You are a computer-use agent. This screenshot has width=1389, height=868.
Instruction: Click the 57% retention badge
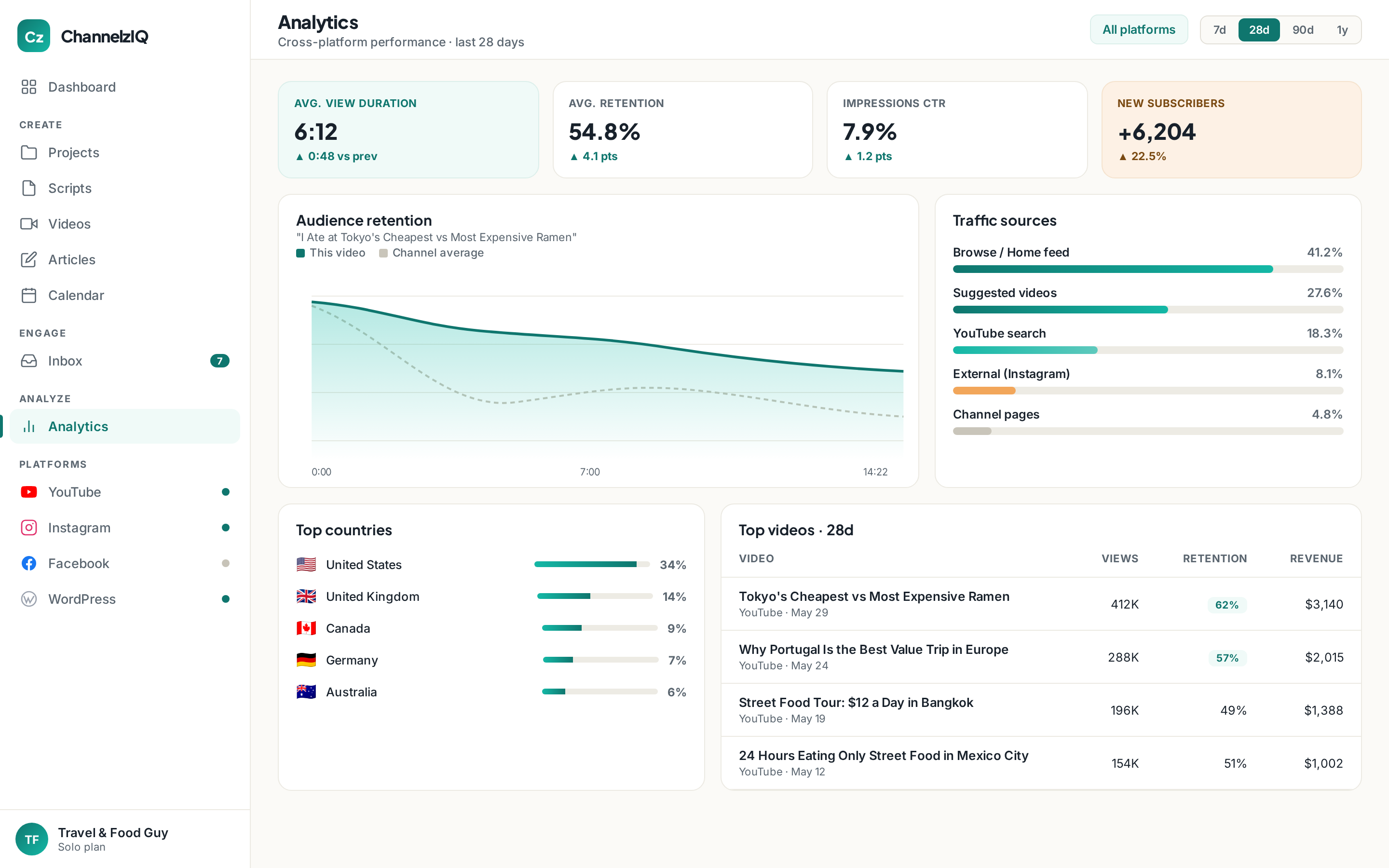1227,657
